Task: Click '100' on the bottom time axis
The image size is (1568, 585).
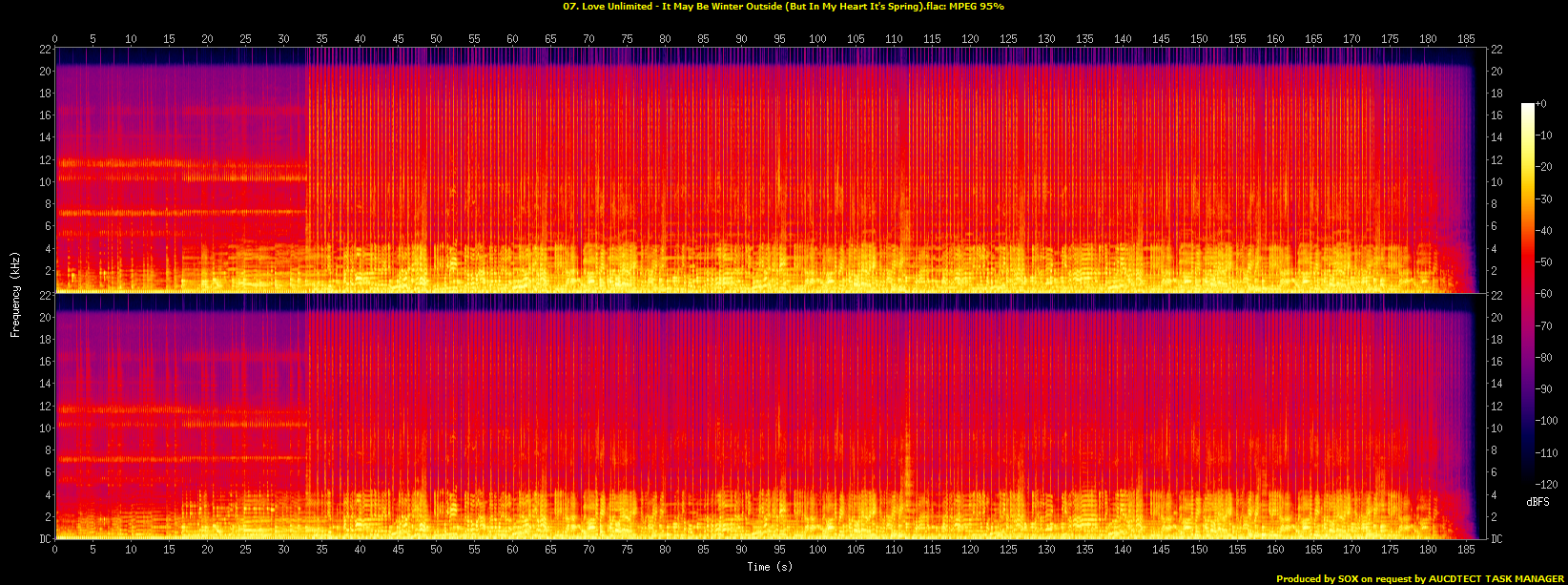Action: tap(817, 548)
